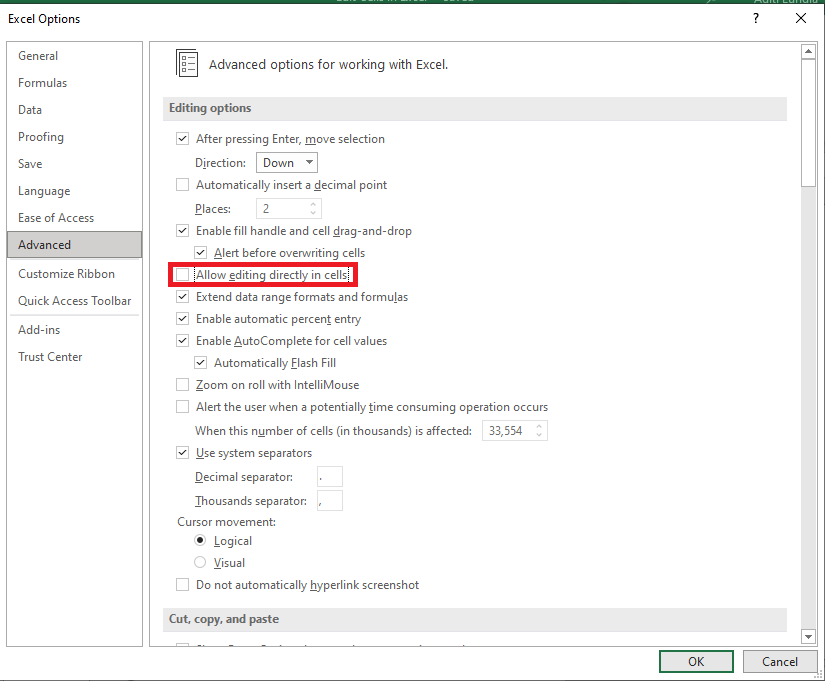The width and height of the screenshot is (825, 681).
Task: Check "Do not automatically hyperlink screenshot"
Action: click(x=182, y=584)
